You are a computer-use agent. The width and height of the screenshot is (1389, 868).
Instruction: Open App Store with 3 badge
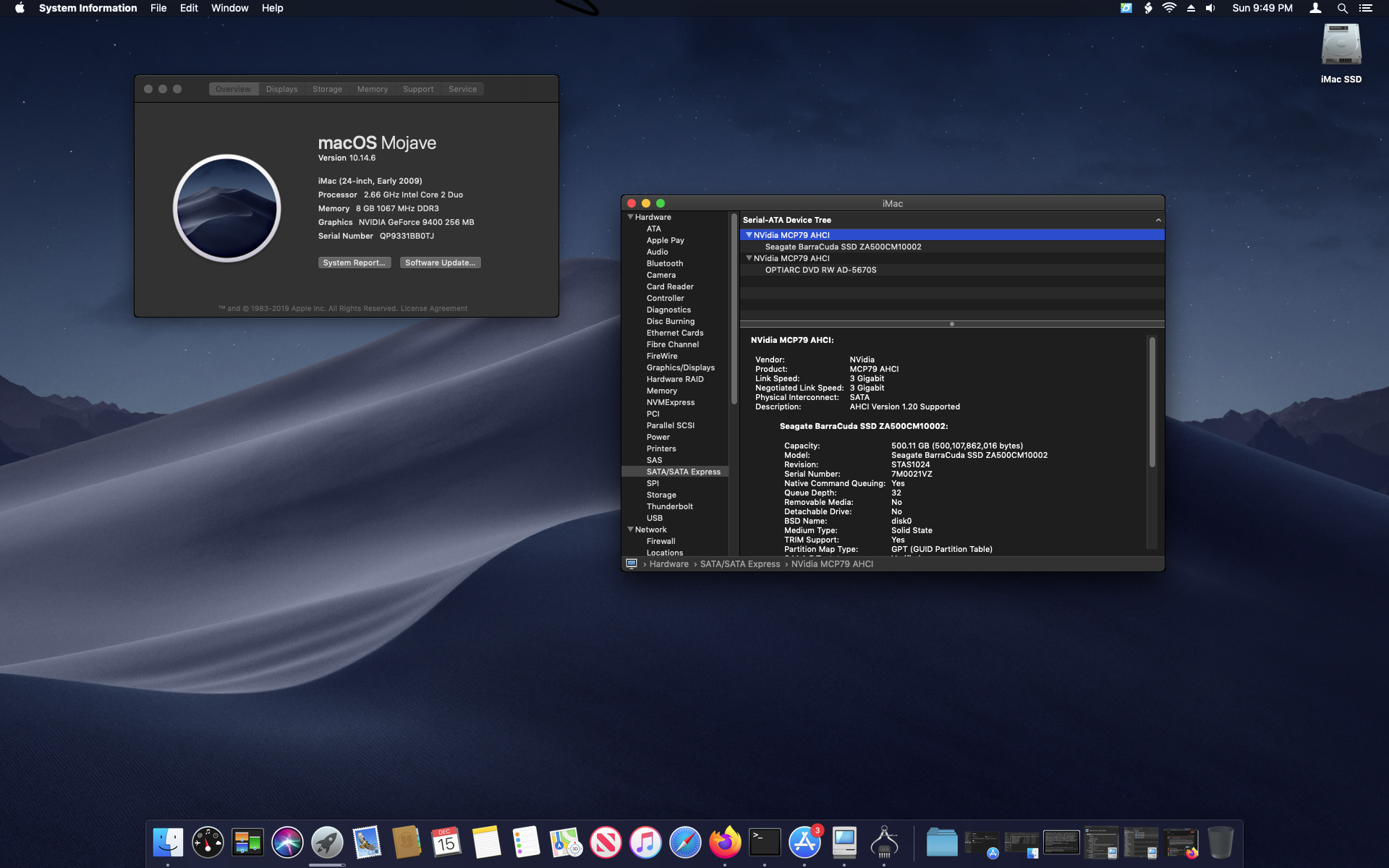804,843
